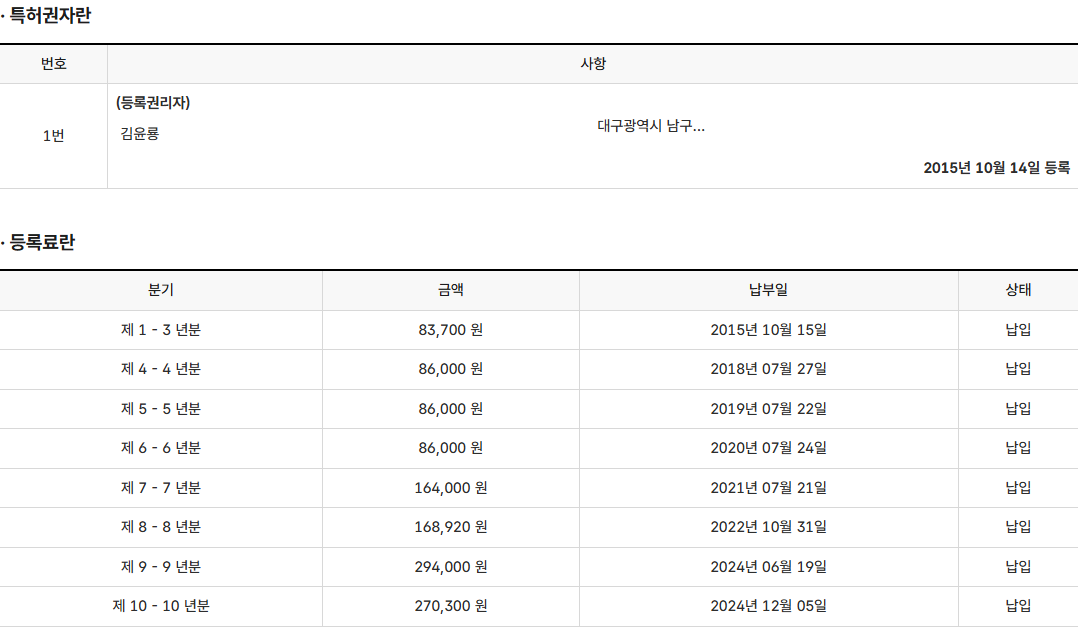This screenshot has width=1078, height=628.
Task: Click the 금액 column header
Action: tap(450, 291)
